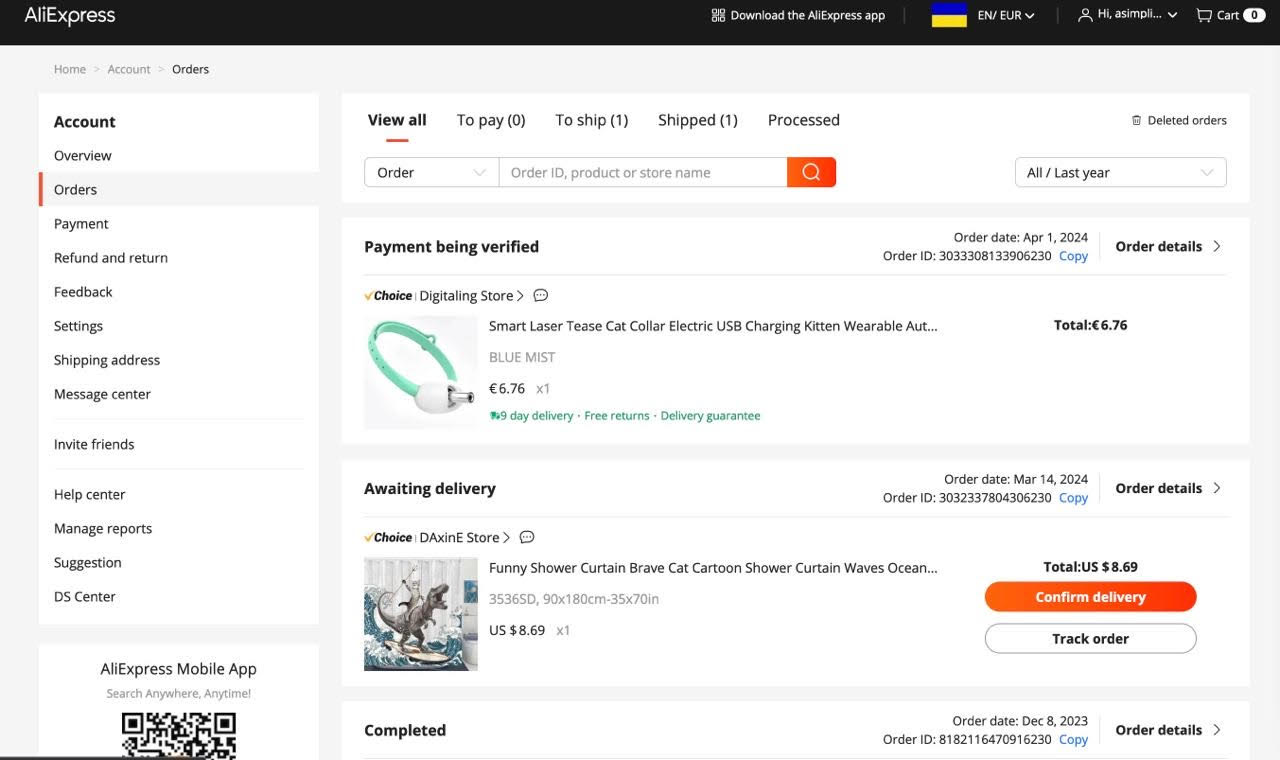Switch to the To pay (0) tab

coord(491,120)
